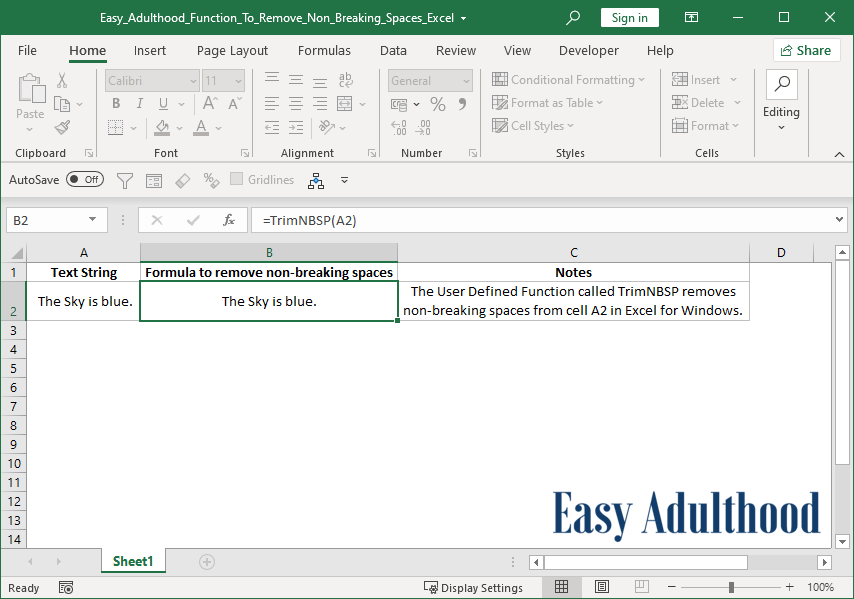Click the search magnifier in title bar
The image size is (854, 599).
pos(572,17)
